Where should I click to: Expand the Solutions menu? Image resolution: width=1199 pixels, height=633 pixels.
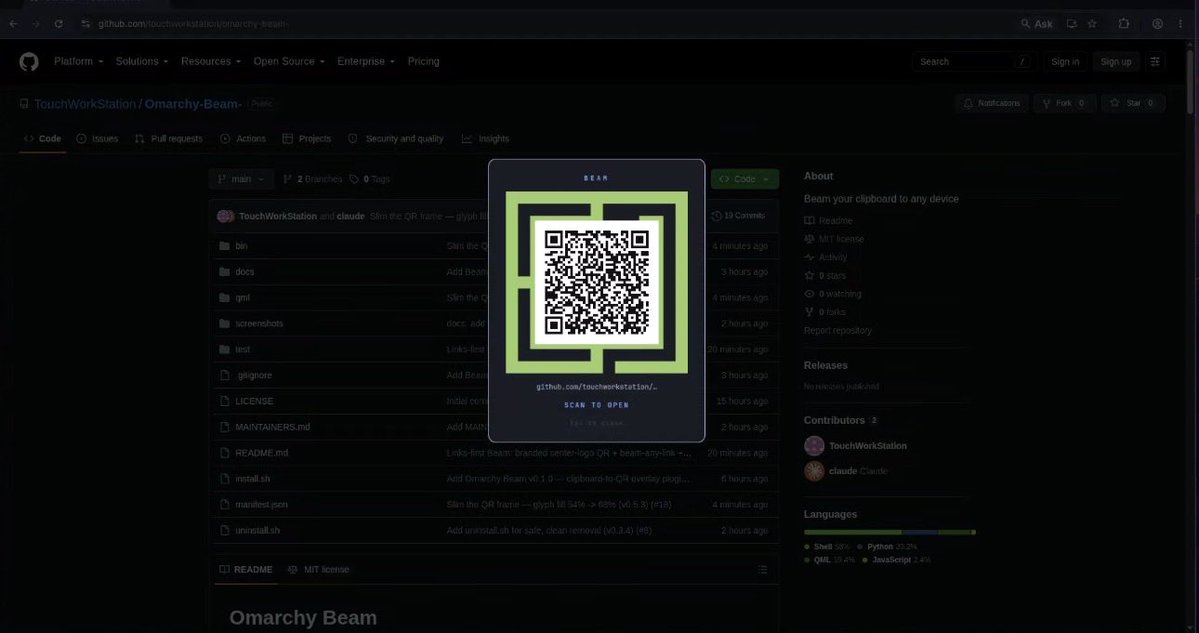[x=142, y=62]
